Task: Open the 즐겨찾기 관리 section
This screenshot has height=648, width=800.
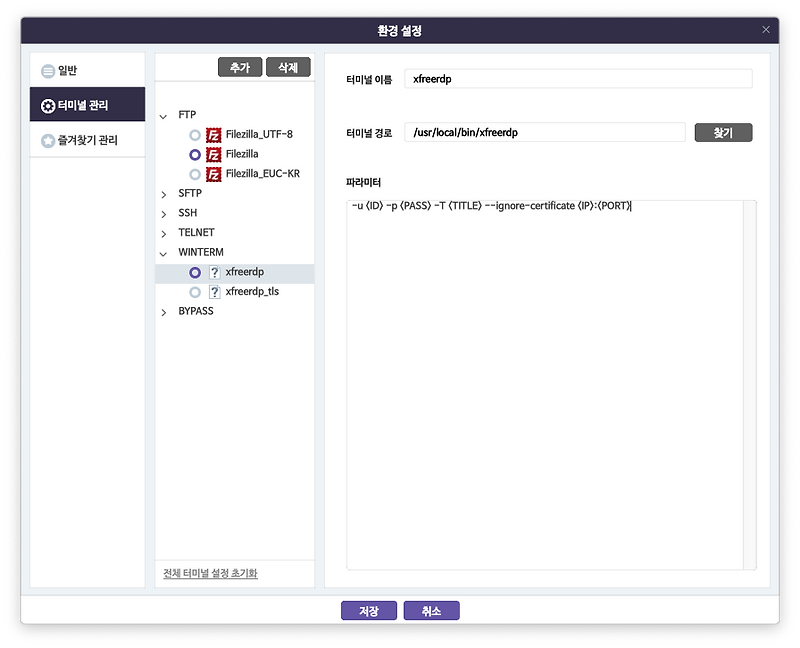Action: click(x=85, y=141)
